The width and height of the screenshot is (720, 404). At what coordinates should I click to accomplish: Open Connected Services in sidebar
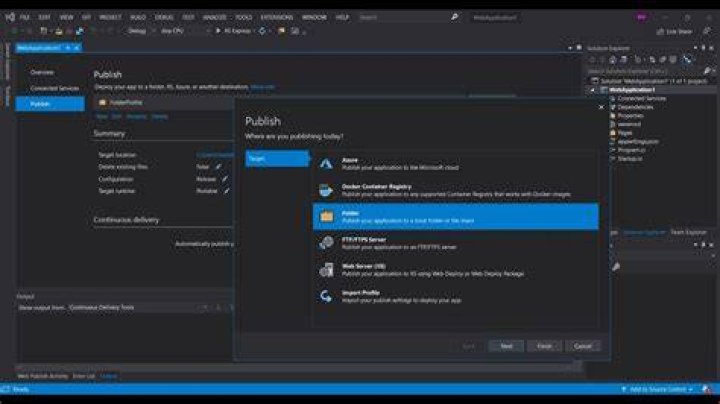[54, 88]
